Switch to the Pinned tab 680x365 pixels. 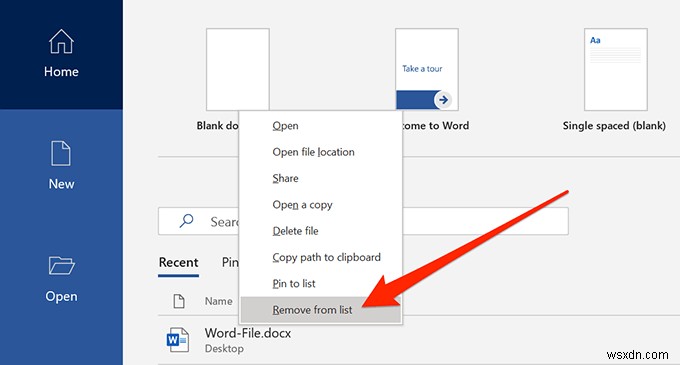230,262
